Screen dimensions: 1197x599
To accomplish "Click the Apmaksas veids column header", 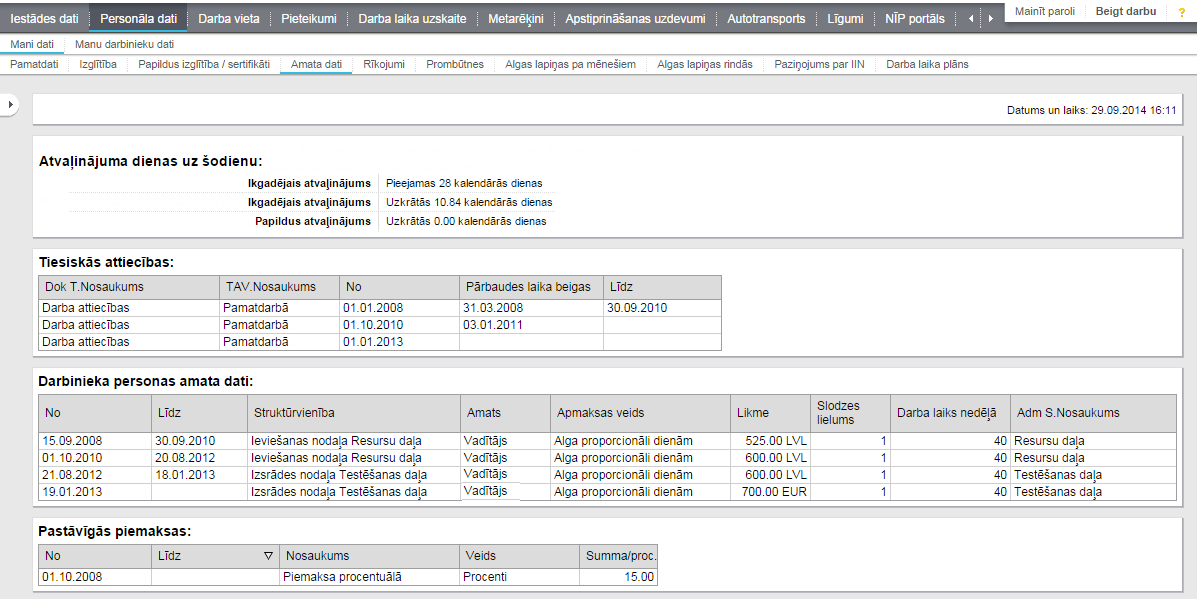I will pyautogui.click(x=640, y=413).
